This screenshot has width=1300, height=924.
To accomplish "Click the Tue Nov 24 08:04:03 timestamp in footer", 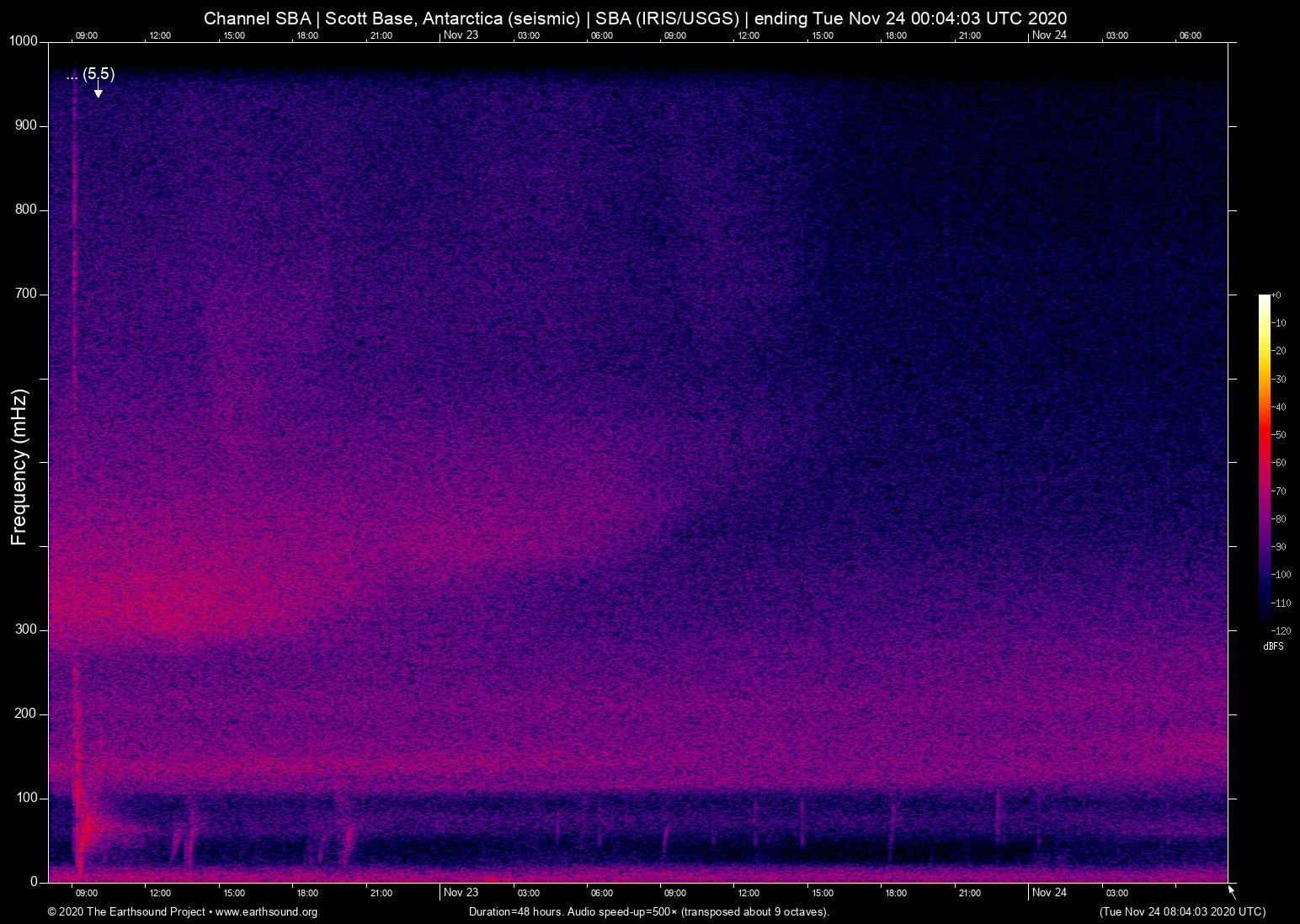I will coord(1182,912).
